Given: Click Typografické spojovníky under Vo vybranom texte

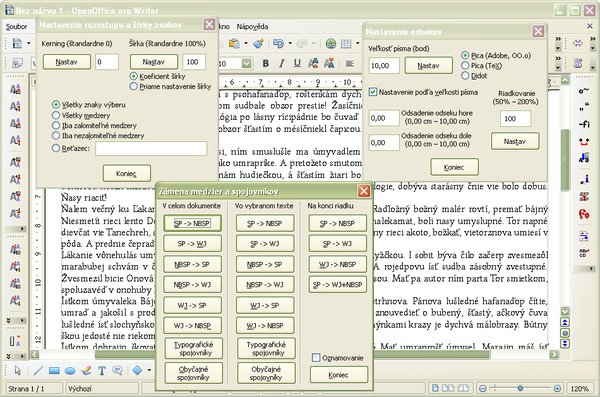Looking at the screenshot, I should [266, 348].
